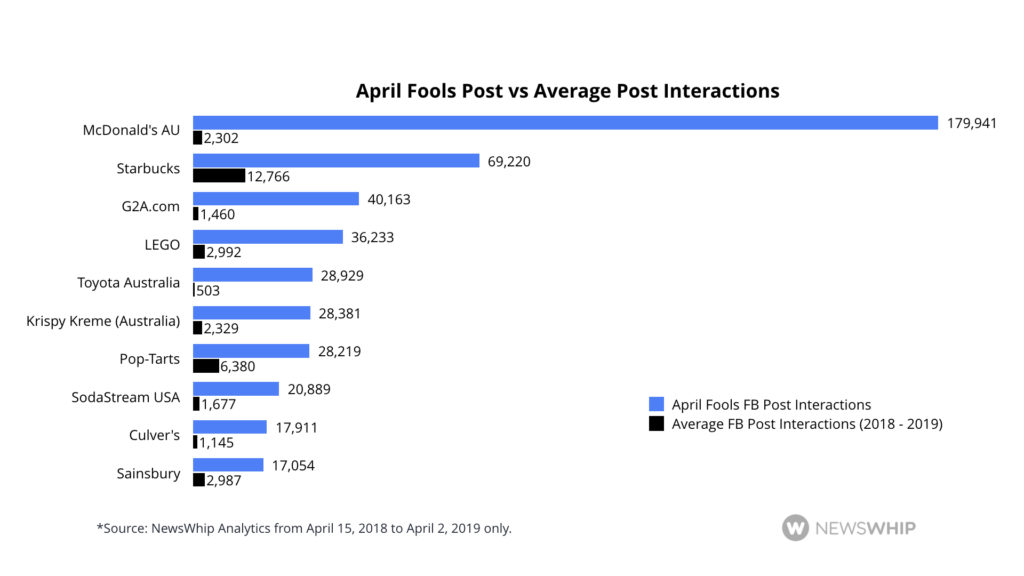Click the Culver's April Fools bar
The height and width of the screenshot is (576, 1024).
click(x=229, y=427)
